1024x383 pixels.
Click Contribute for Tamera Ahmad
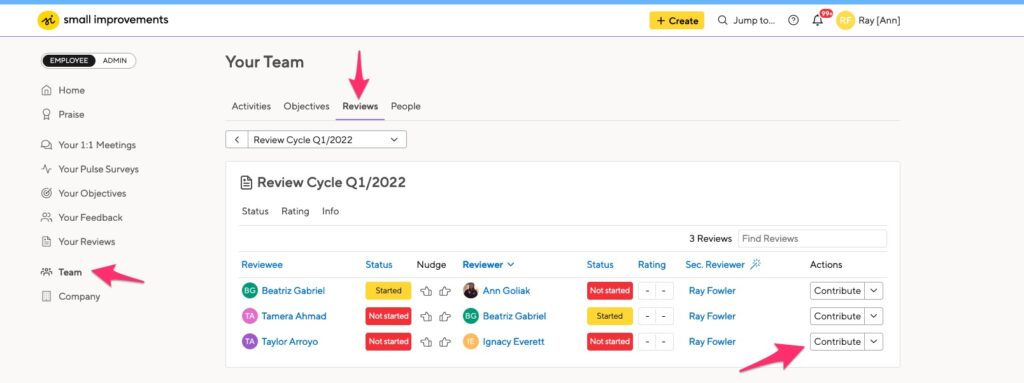click(x=837, y=316)
